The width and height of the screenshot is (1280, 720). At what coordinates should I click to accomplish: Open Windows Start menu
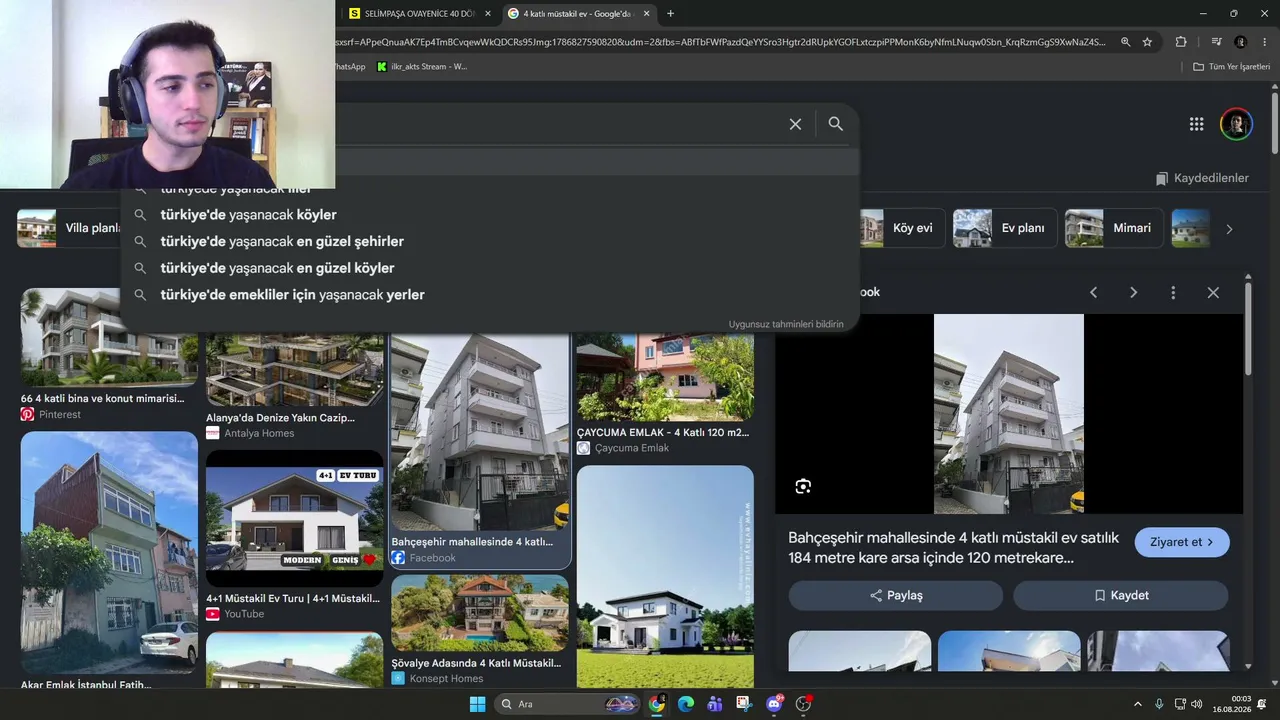[477, 704]
